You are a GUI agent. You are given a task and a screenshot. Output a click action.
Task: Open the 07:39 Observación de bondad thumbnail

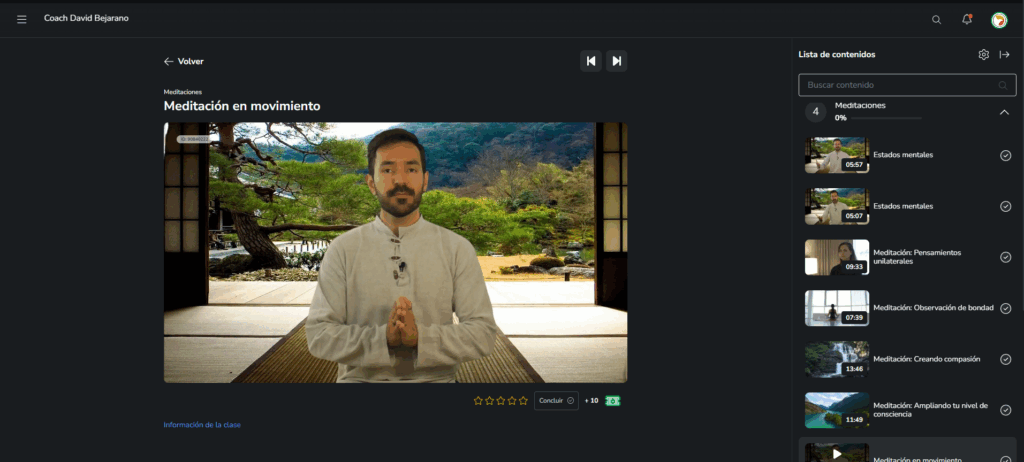coord(837,308)
